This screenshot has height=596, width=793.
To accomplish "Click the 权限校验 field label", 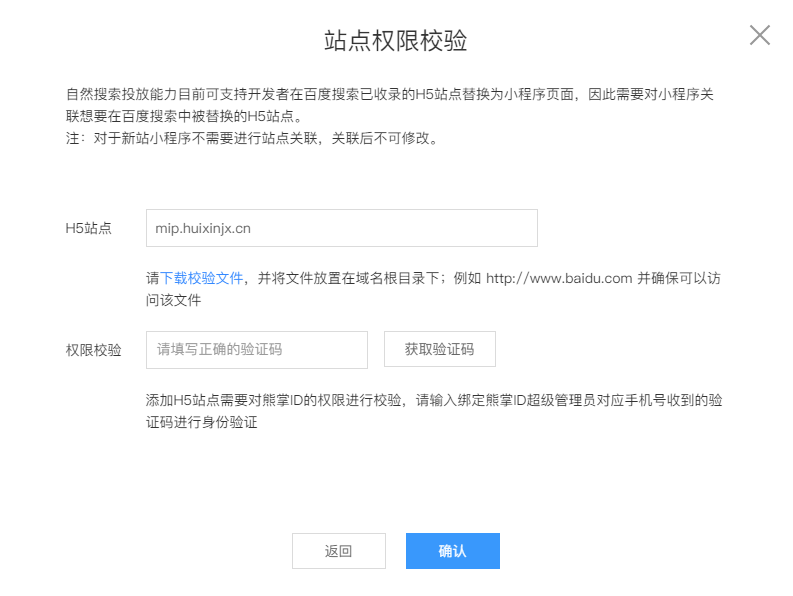I will point(94,350).
